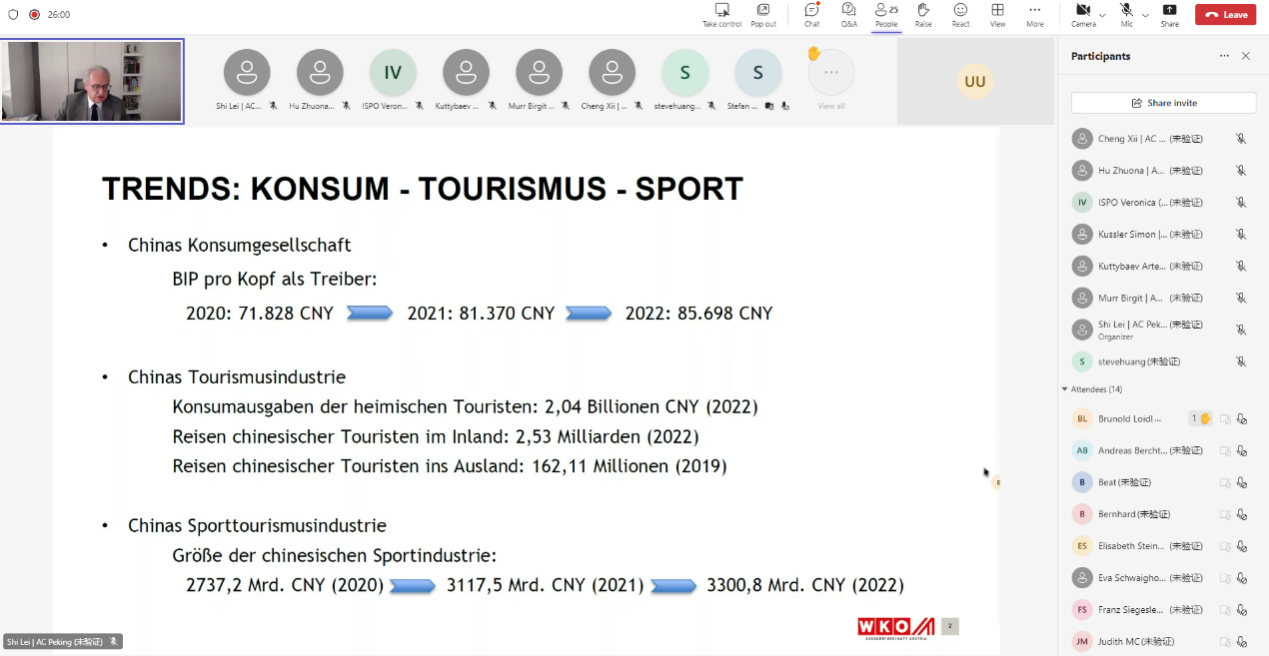Collapse the Attendees (14) list
The height and width of the screenshot is (656, 1269).
1065,389
